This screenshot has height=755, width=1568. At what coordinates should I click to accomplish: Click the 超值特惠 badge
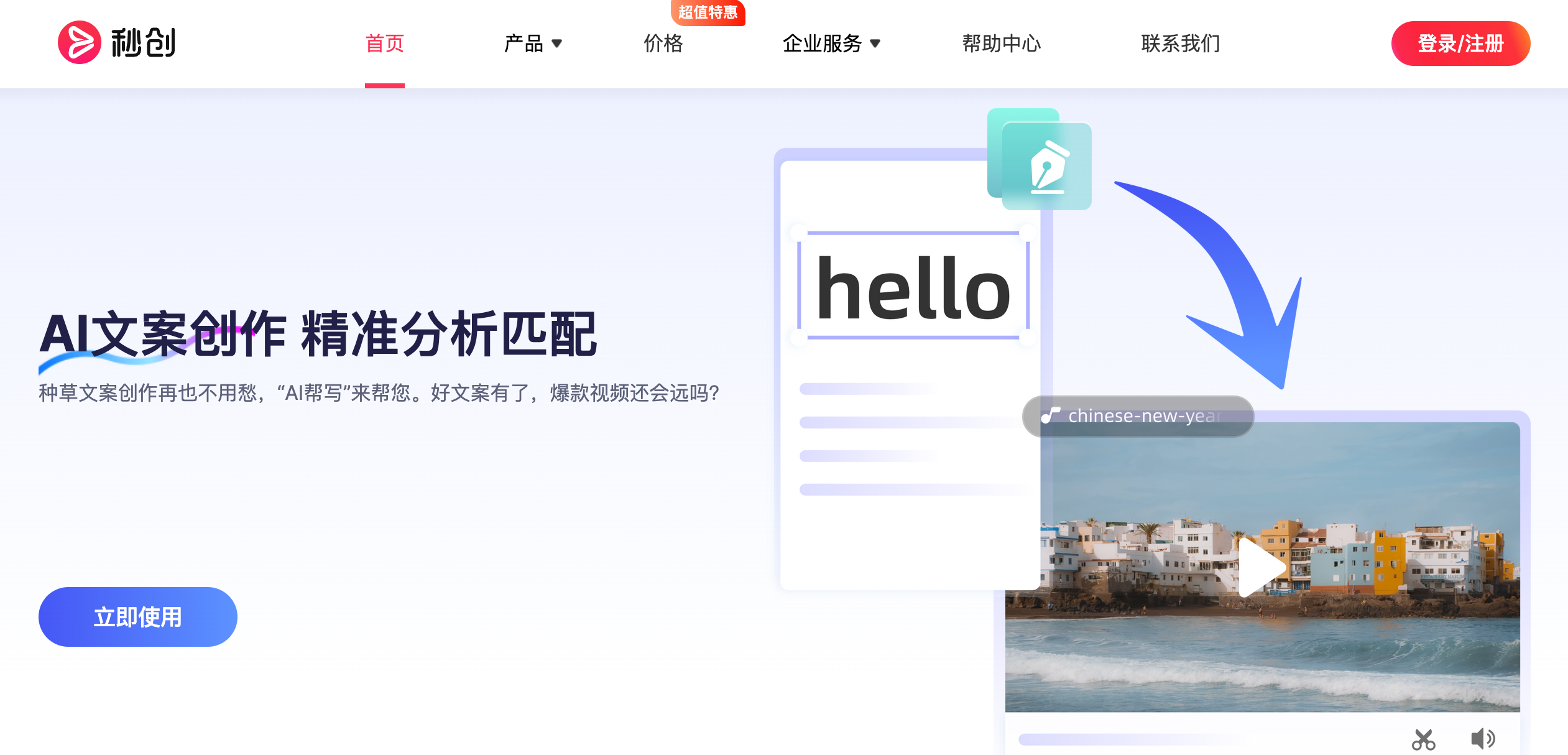(x=708, y=12)
